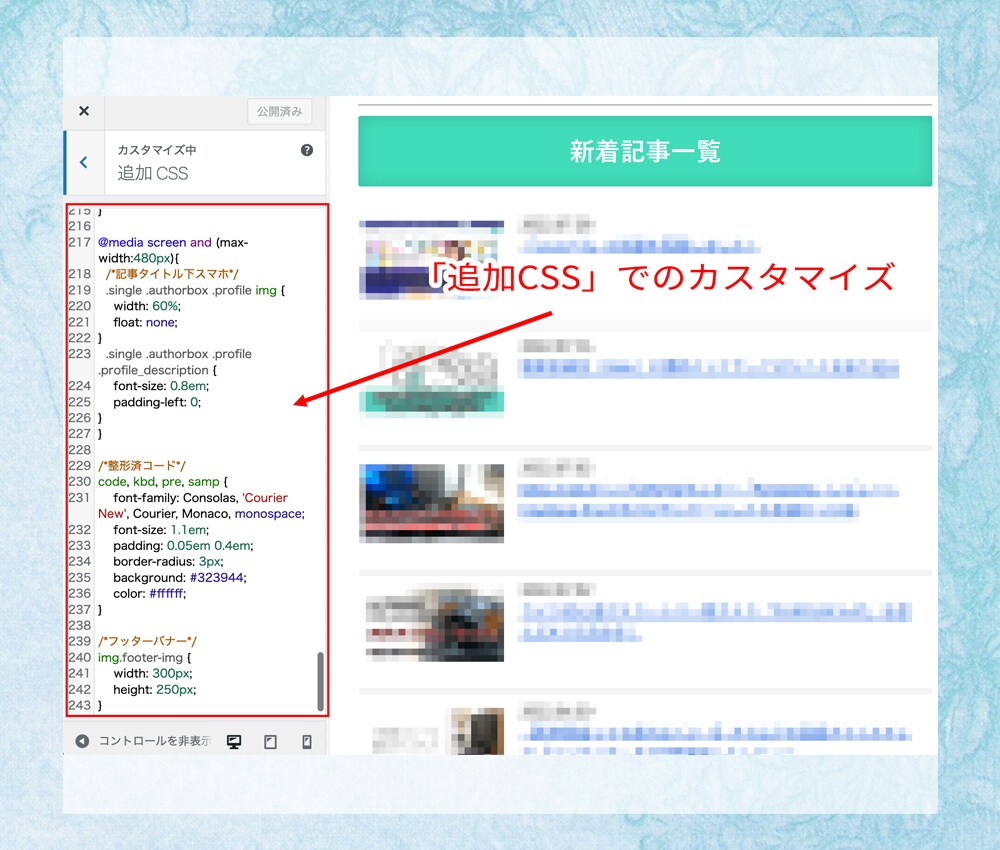Click the 'padding: 0.05em 0.4em;' line
Image resolution: width=1000 pixels, height=850 pixels.
[x=184, y=546]
